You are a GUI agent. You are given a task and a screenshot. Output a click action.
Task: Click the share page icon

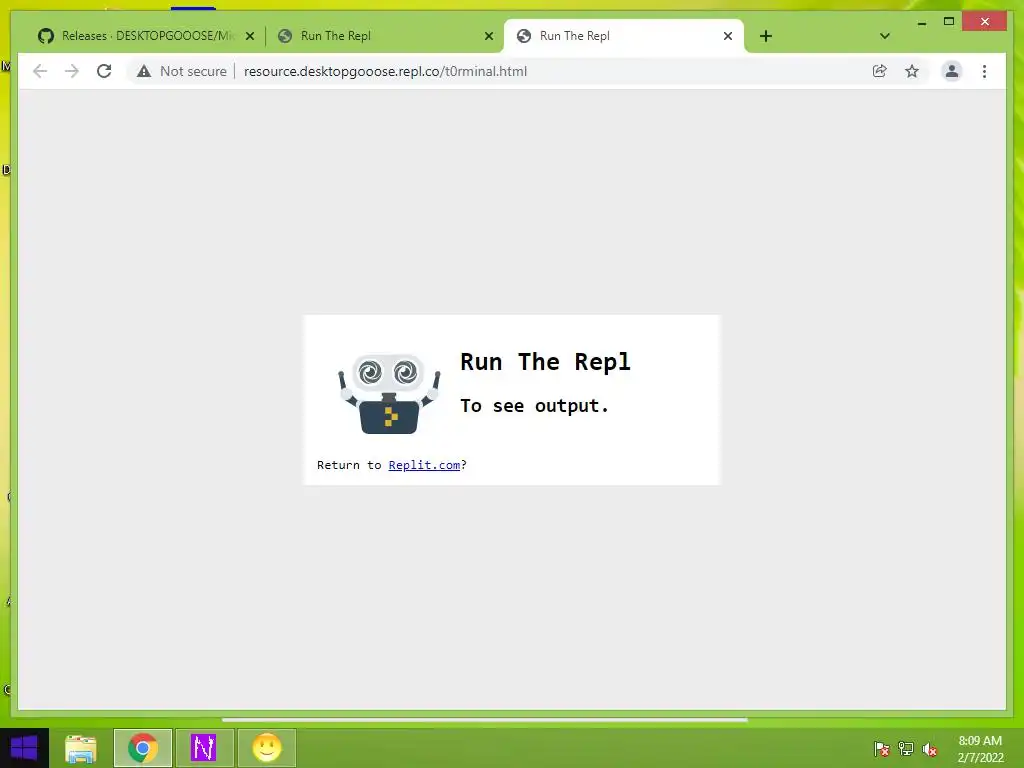point(880,71)
